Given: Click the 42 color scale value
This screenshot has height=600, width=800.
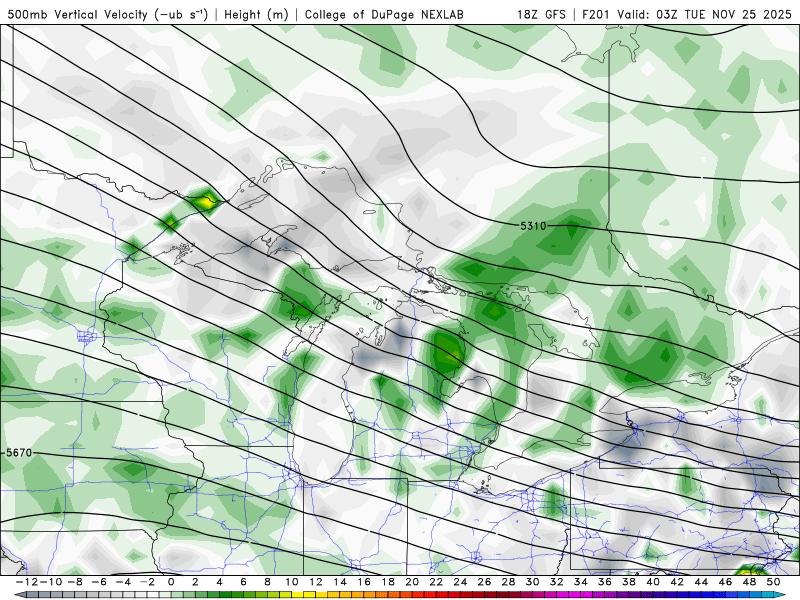Looking at the screenshot, I should point(677,582).
